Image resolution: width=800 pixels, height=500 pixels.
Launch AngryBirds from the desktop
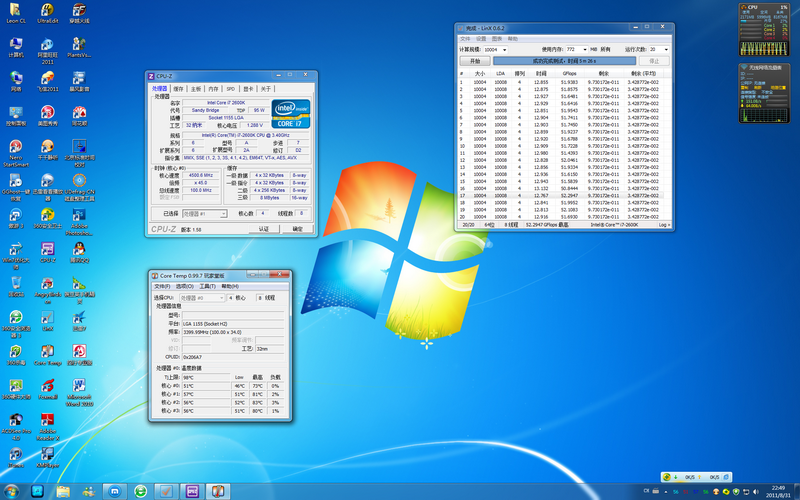[x=47, y=290]
